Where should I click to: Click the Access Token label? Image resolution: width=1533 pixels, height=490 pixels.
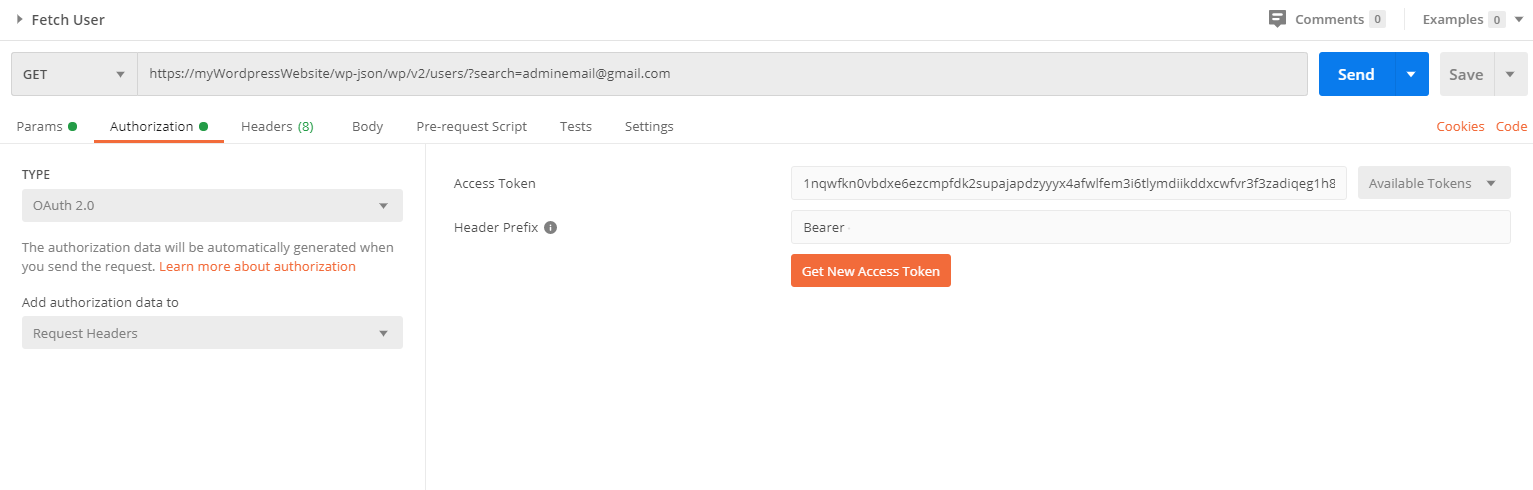[495, 183]
